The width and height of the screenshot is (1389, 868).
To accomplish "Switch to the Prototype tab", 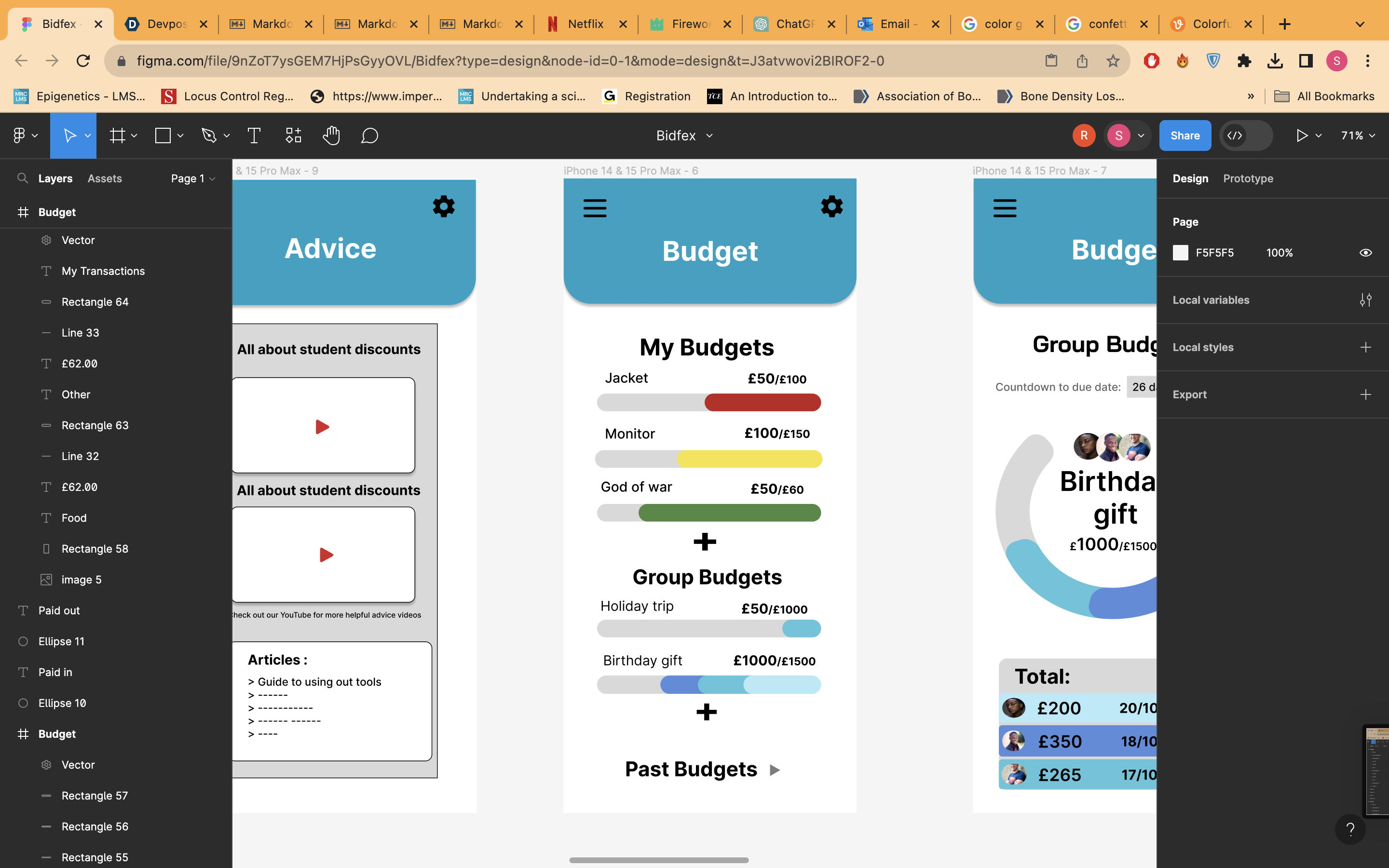I will 1248,178.
